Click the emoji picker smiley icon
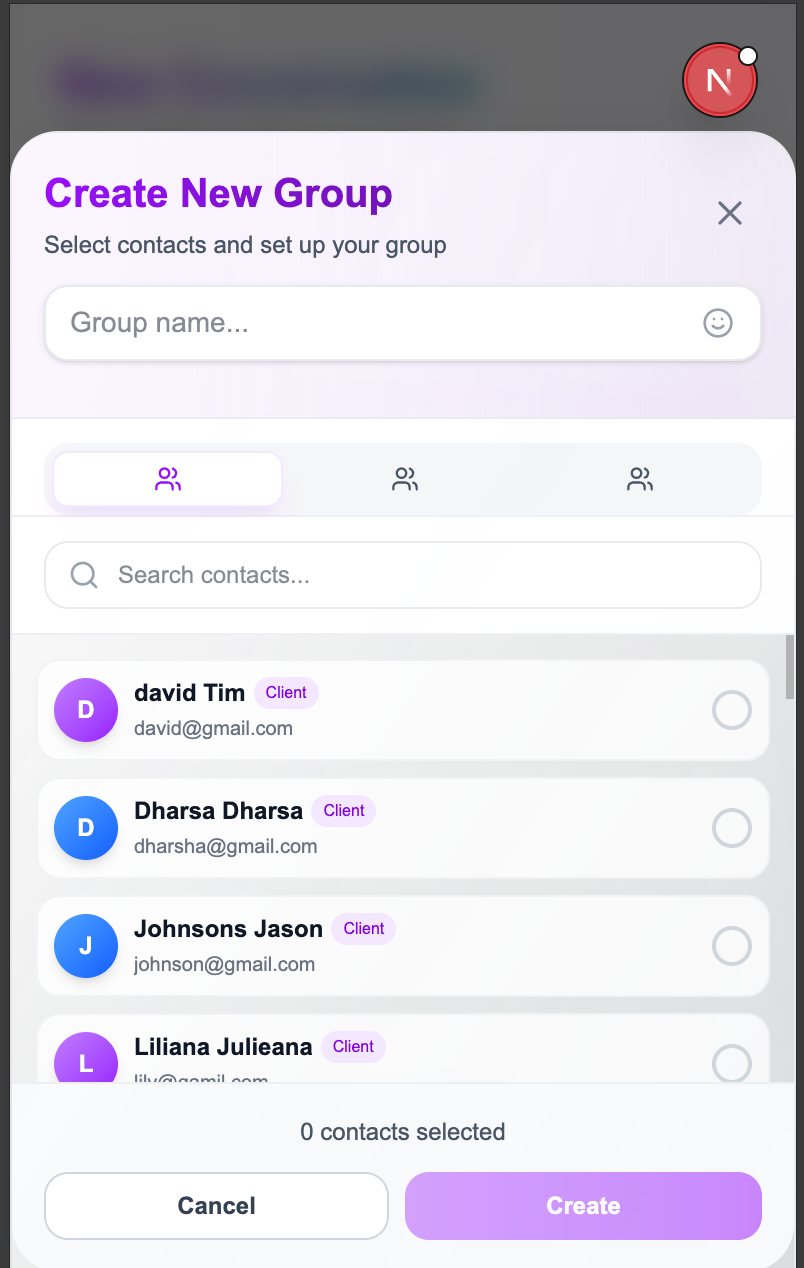 pos(718,323)
